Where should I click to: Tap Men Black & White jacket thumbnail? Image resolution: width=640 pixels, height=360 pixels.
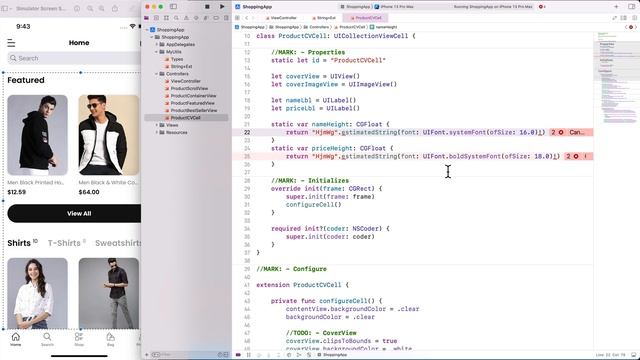(109, 135)
